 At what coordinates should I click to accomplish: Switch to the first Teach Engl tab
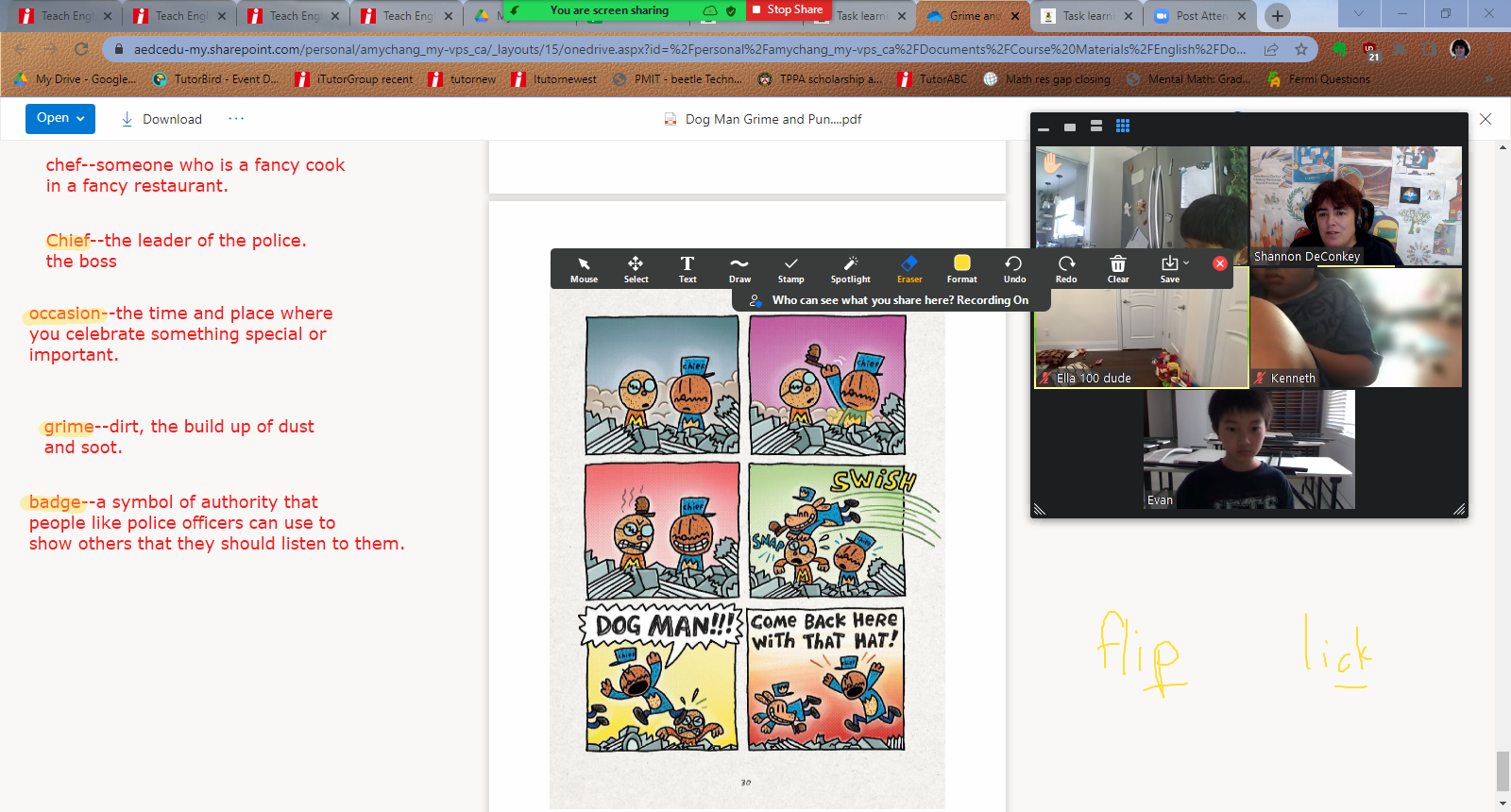coord(66,16)
